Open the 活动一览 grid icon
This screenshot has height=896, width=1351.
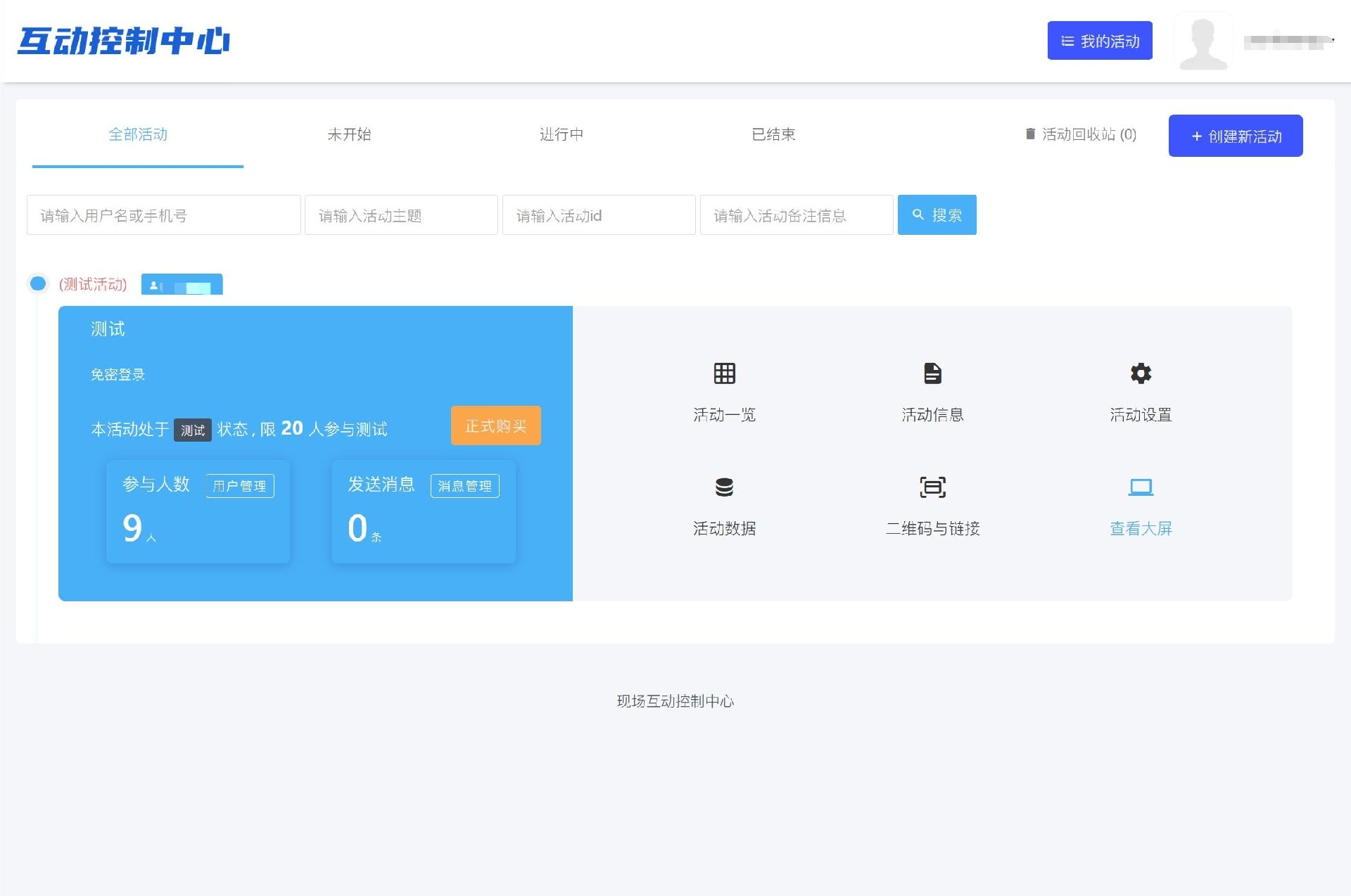(724, 373)
